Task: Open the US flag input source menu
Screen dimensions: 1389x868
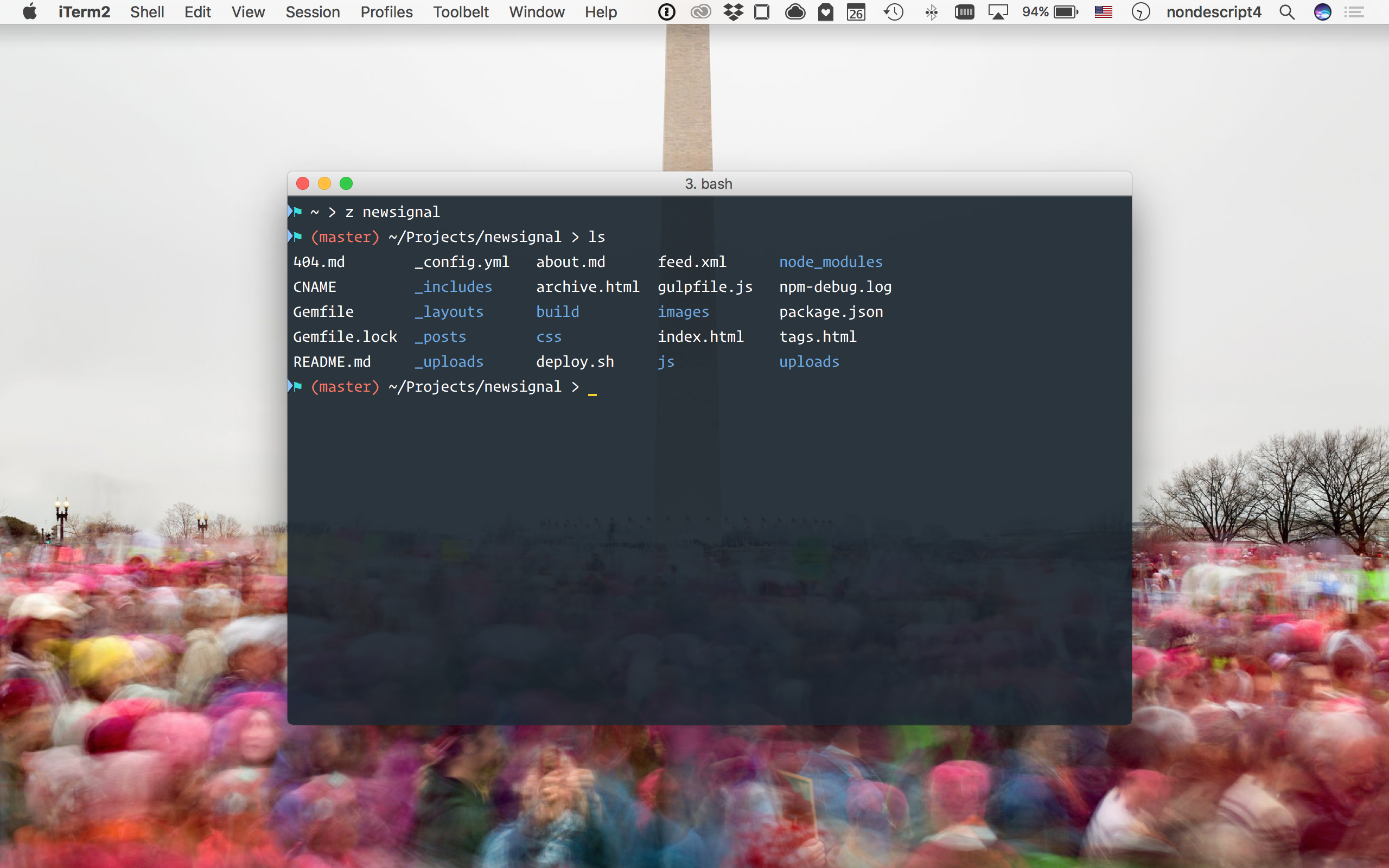Action: click(1103, 11)
